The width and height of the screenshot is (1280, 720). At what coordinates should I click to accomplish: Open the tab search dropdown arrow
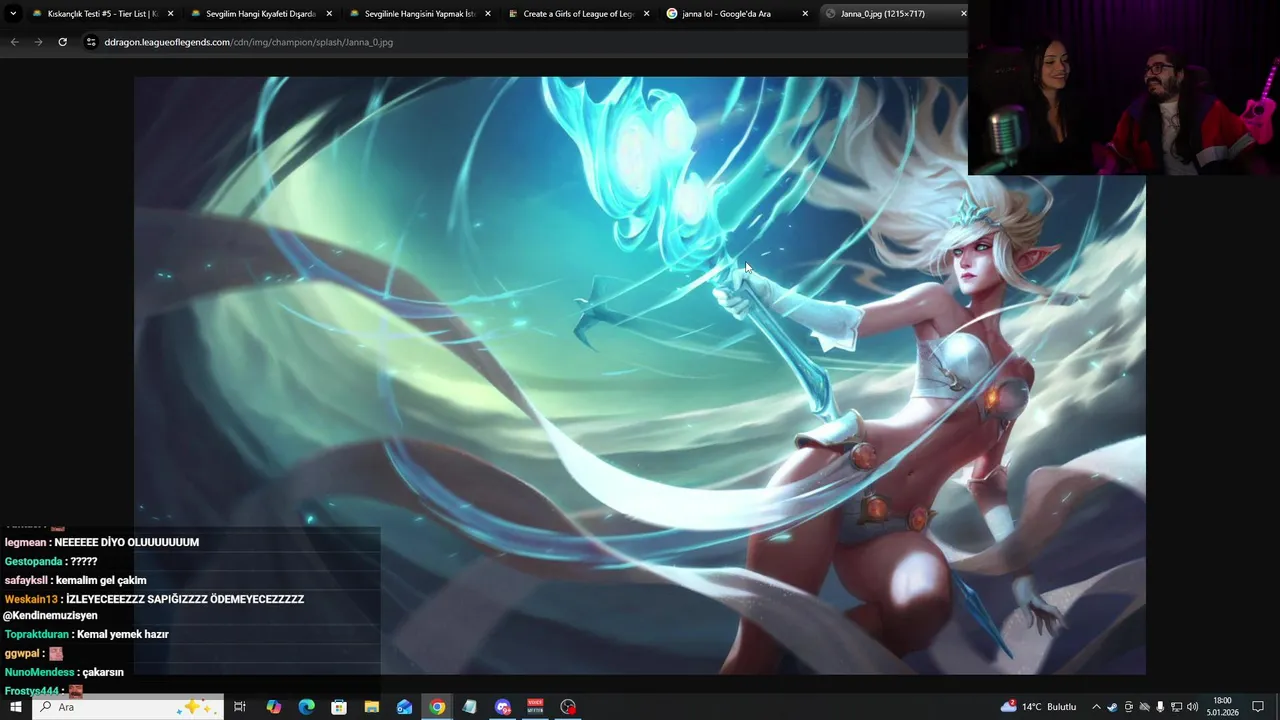click(13, 14)
